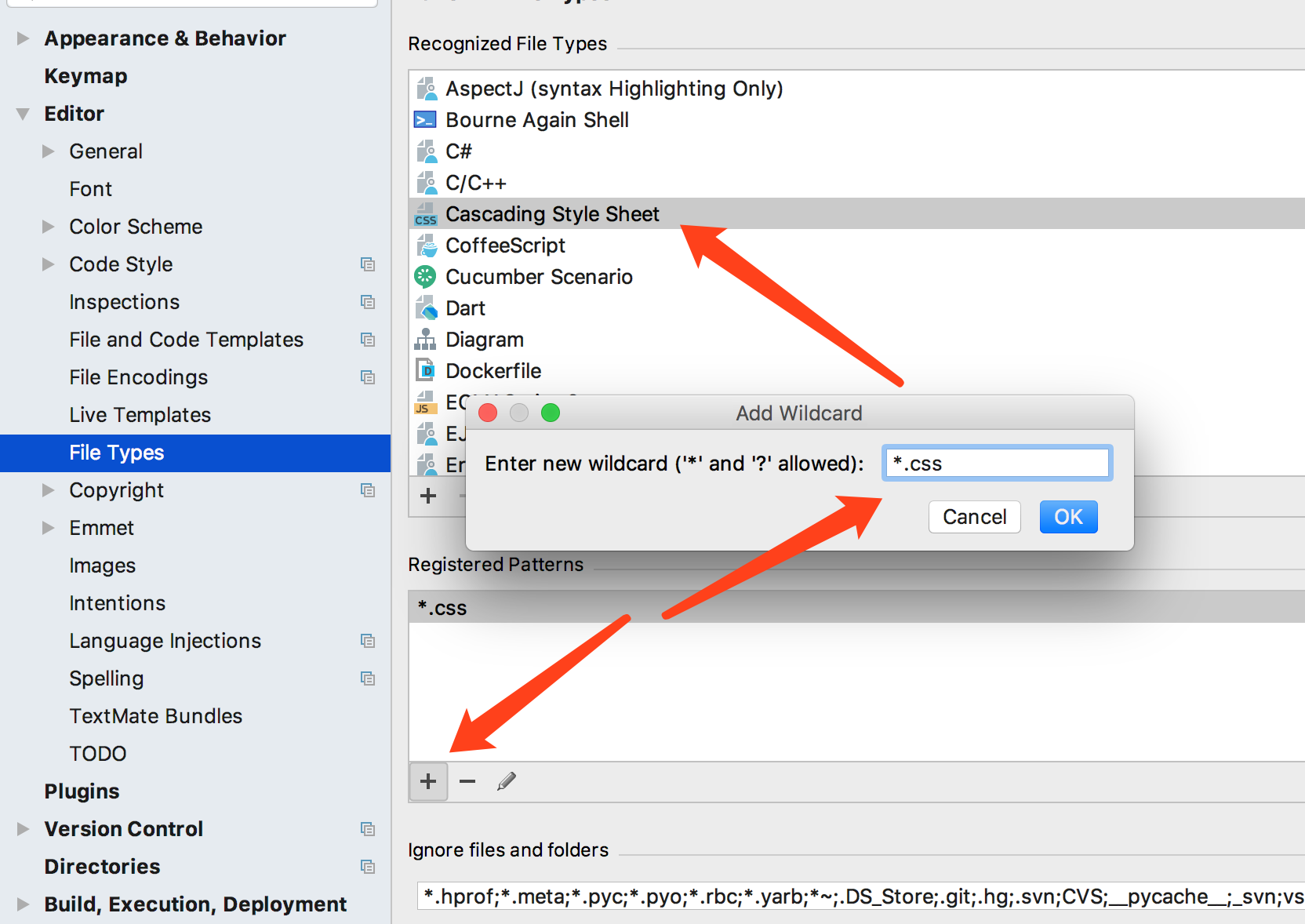Open the Plugins settings page
The height and width of the screenshot is (924, 1305).
click(82, 791)
